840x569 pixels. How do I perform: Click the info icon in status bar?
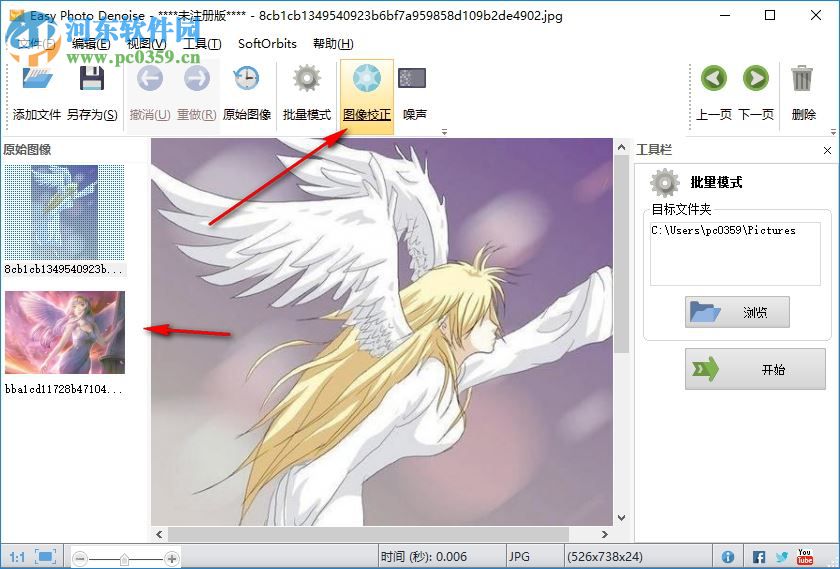coord(728,557)
